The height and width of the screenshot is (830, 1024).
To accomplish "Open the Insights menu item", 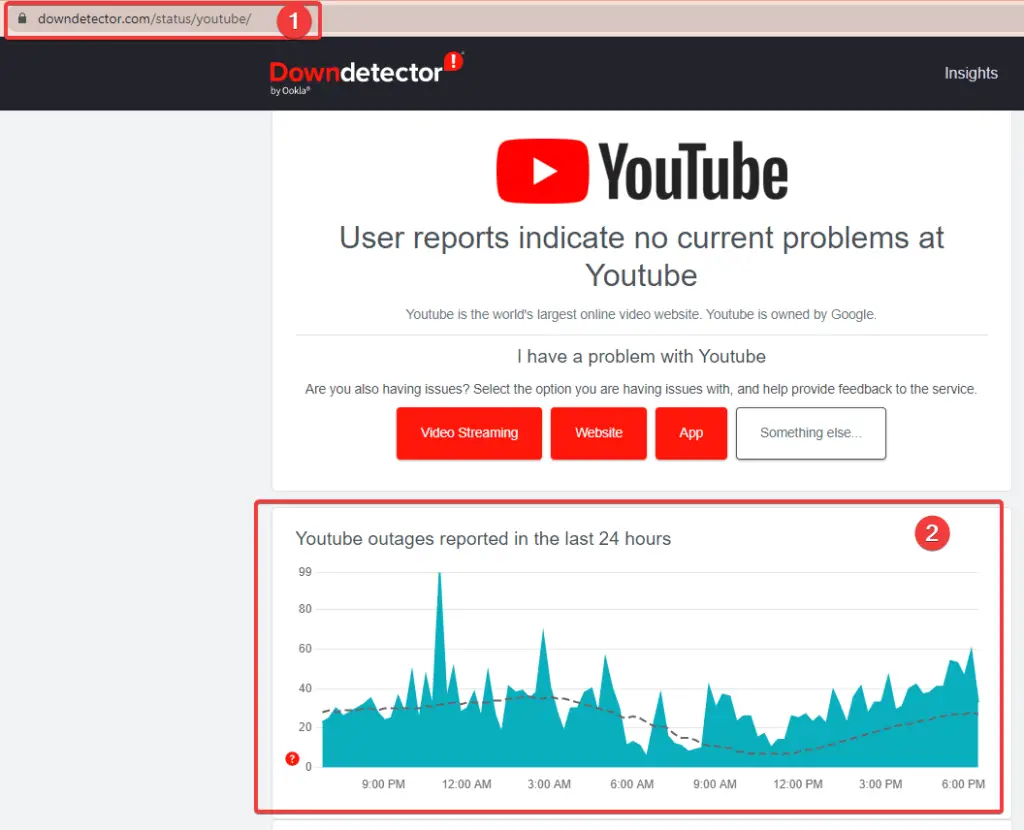I will 970,73.
